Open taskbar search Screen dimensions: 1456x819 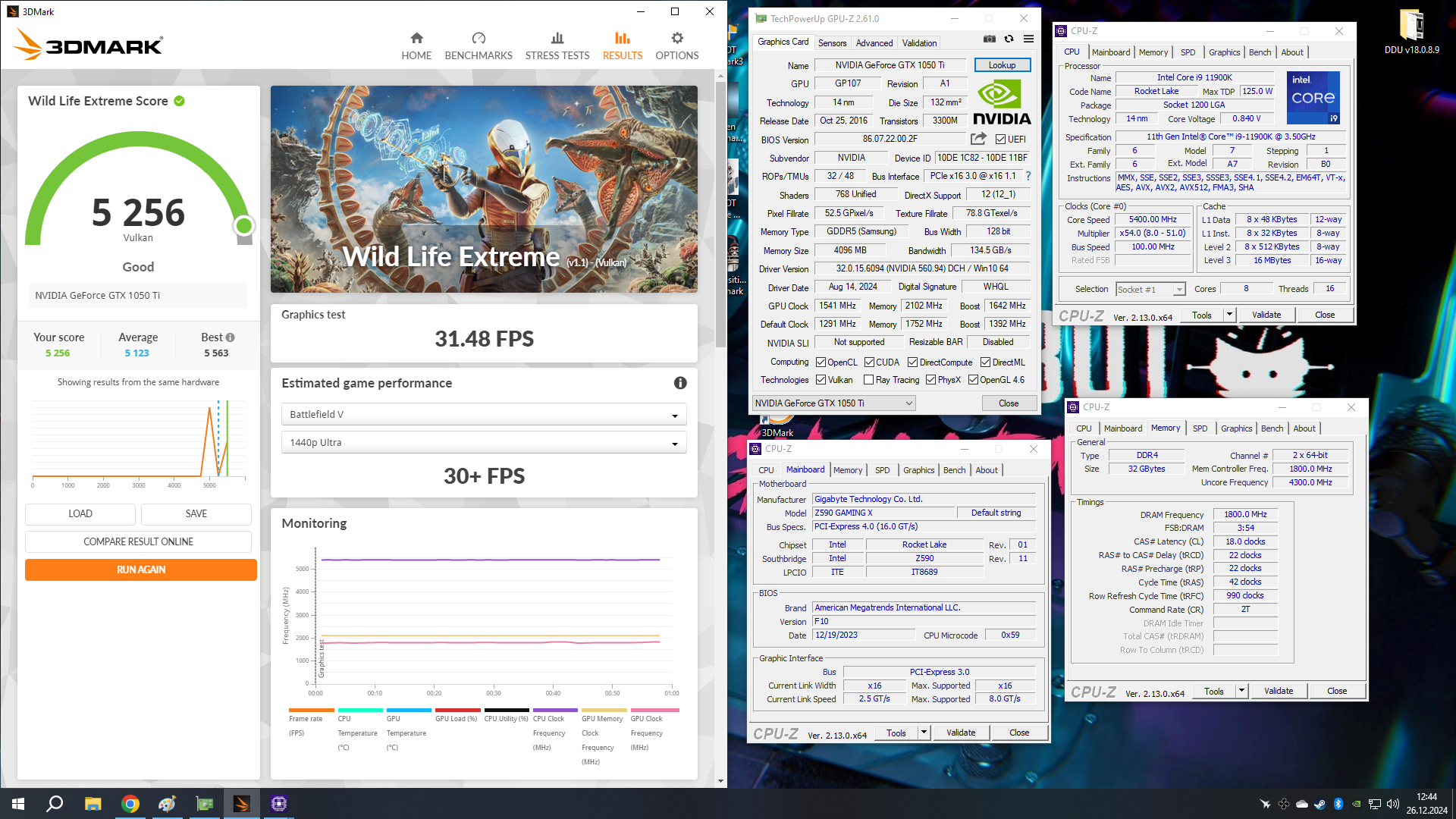pos(55,804)
